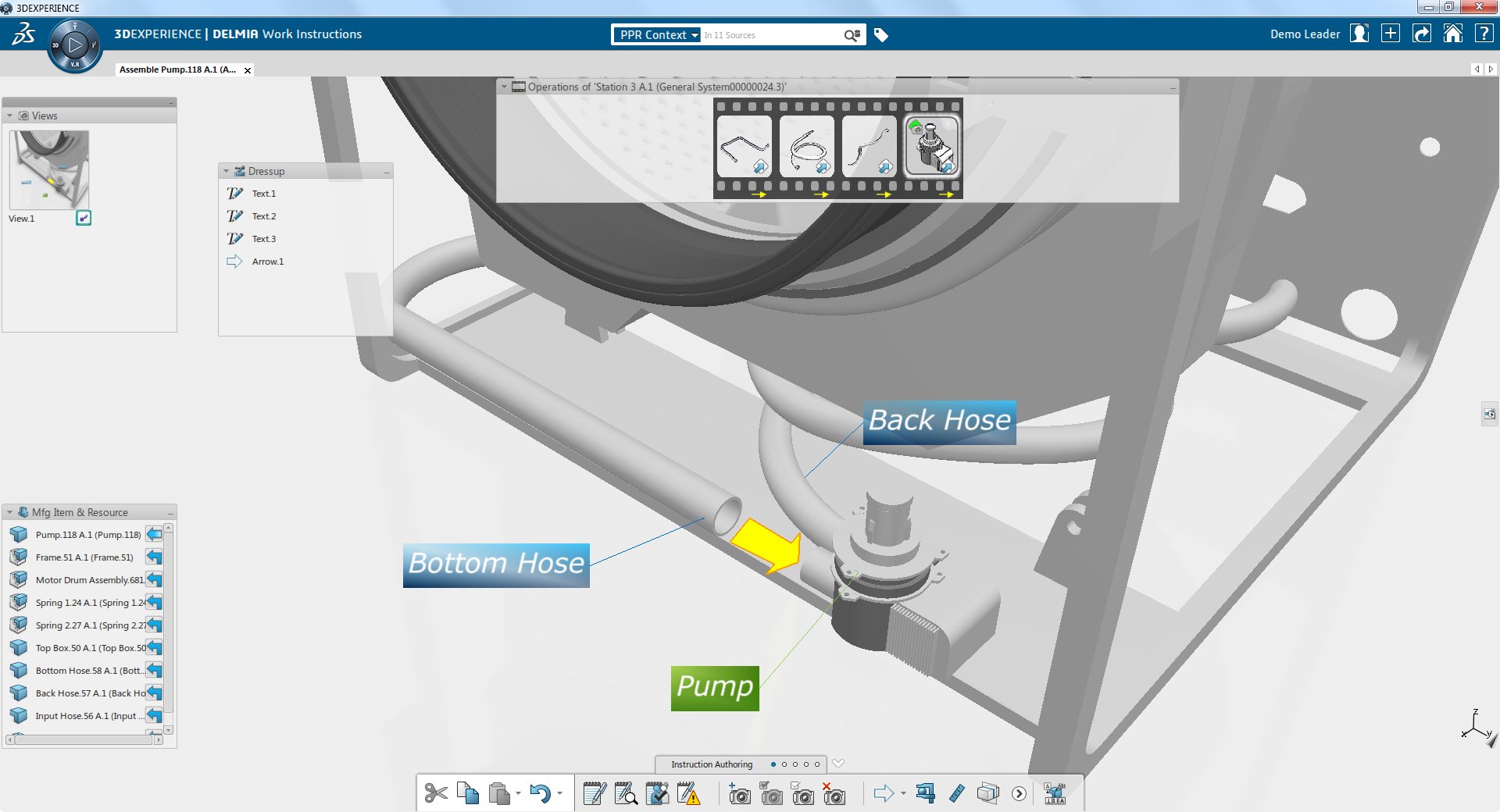Image resolution: width=1500 pixels, height=812 pixels.
Task: Expand the chevron beside Instruction Authoring
Action: (838, 764)
